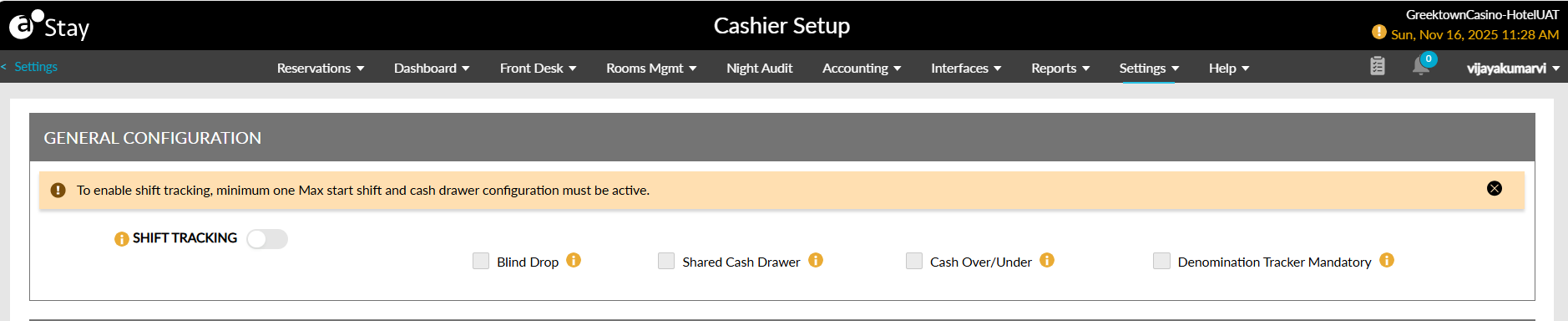Open the Accounting menu
The width and height of the screenshot is (1568, 321).
pos(862,68)
